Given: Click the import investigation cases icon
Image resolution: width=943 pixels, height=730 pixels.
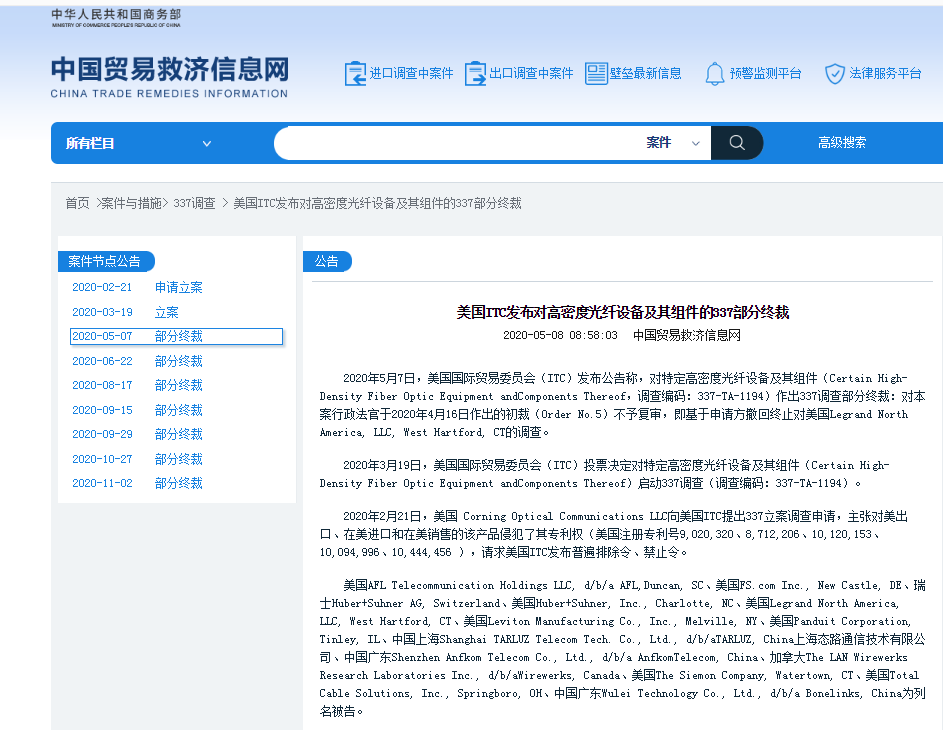Looking at the screenshot, I should point(355,73).
